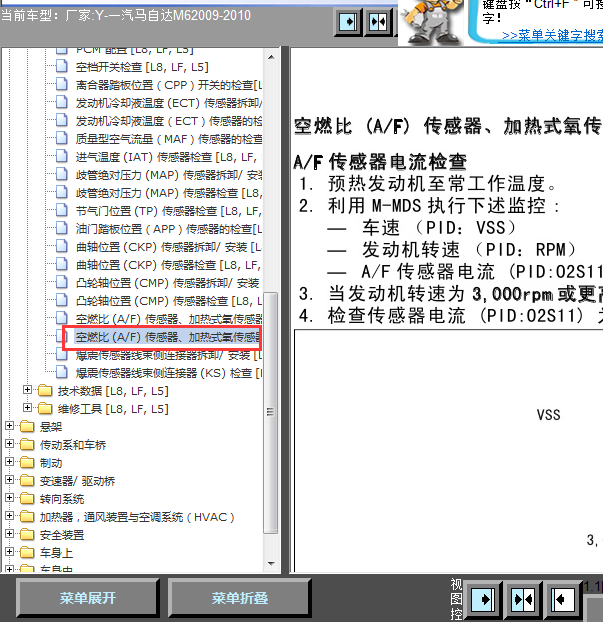Image resolution: width=603 pixels, height=622 pixels.
Task: Expand the 技术数据 [L8, LF, L5] folder
Action: coord(27,390)
